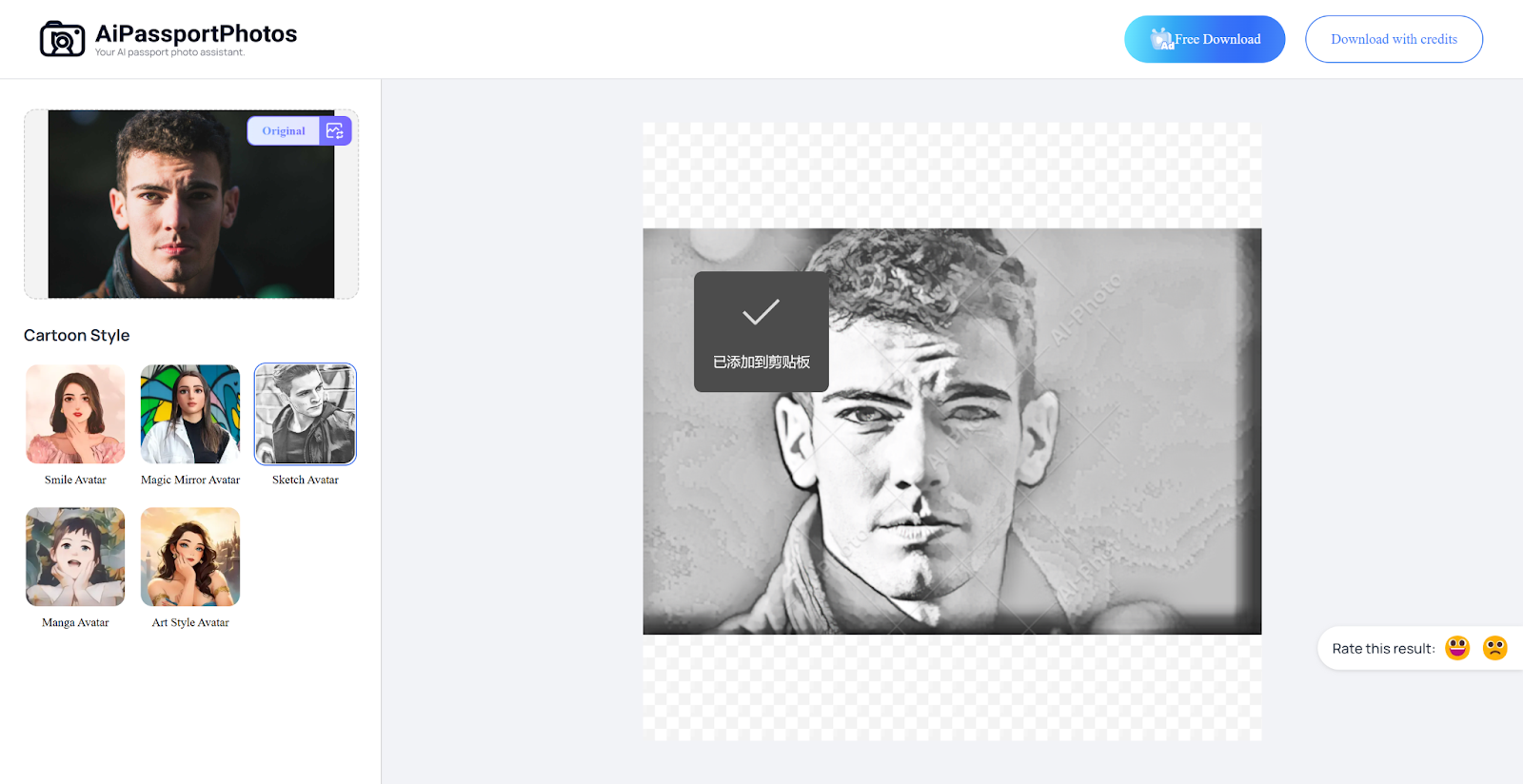Choose the Art Style Avatar thumbnail
1523x784 pixels.
(x=190, y=557)
